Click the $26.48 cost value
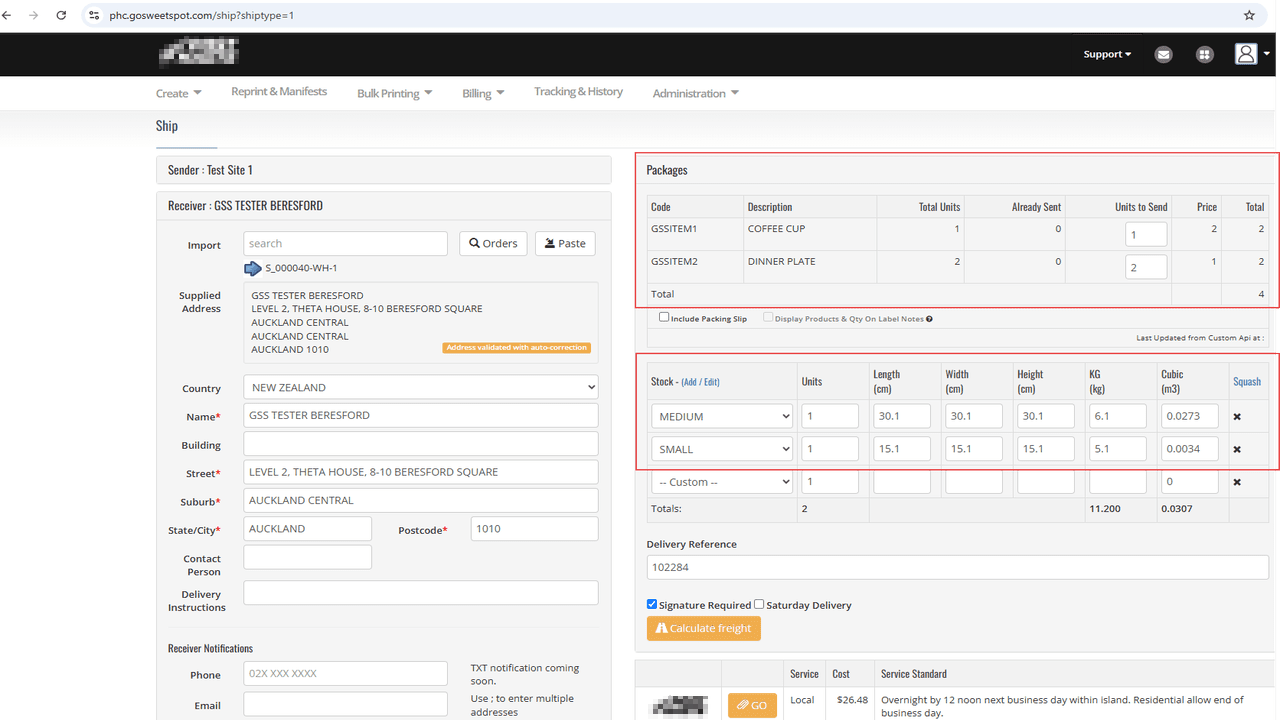The height and width of the screenshot is (720, 1280). pyautogui.click(x=850, y=700)
